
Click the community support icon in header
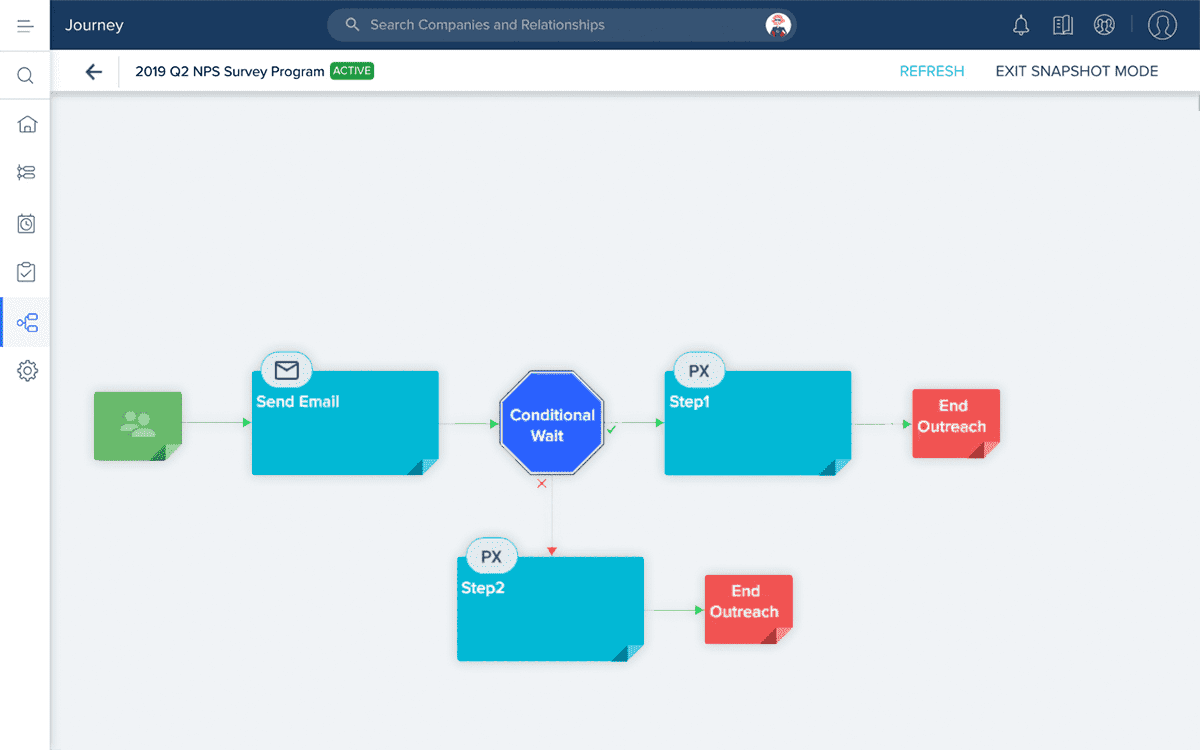point(1104,26)
